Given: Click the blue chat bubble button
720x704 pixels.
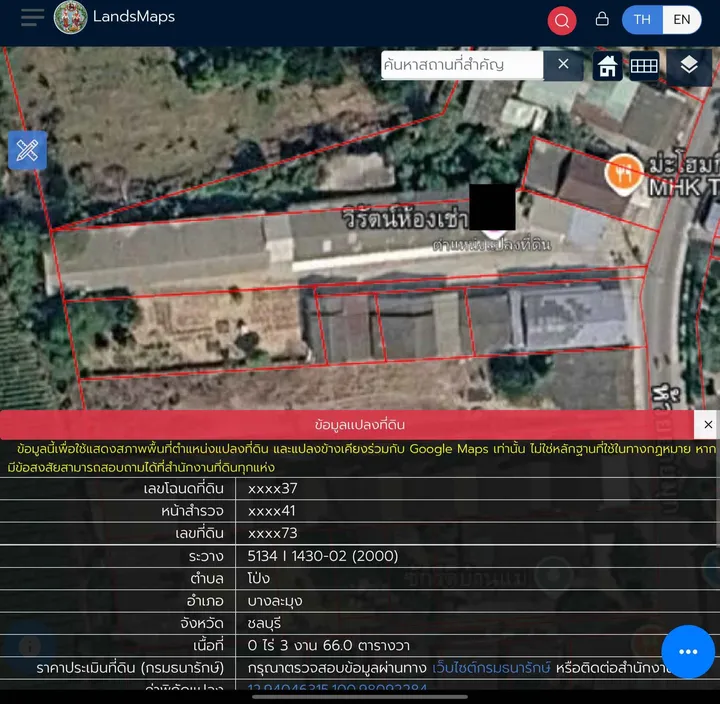Looking at the screenshot, I should [x=688, y=651].
